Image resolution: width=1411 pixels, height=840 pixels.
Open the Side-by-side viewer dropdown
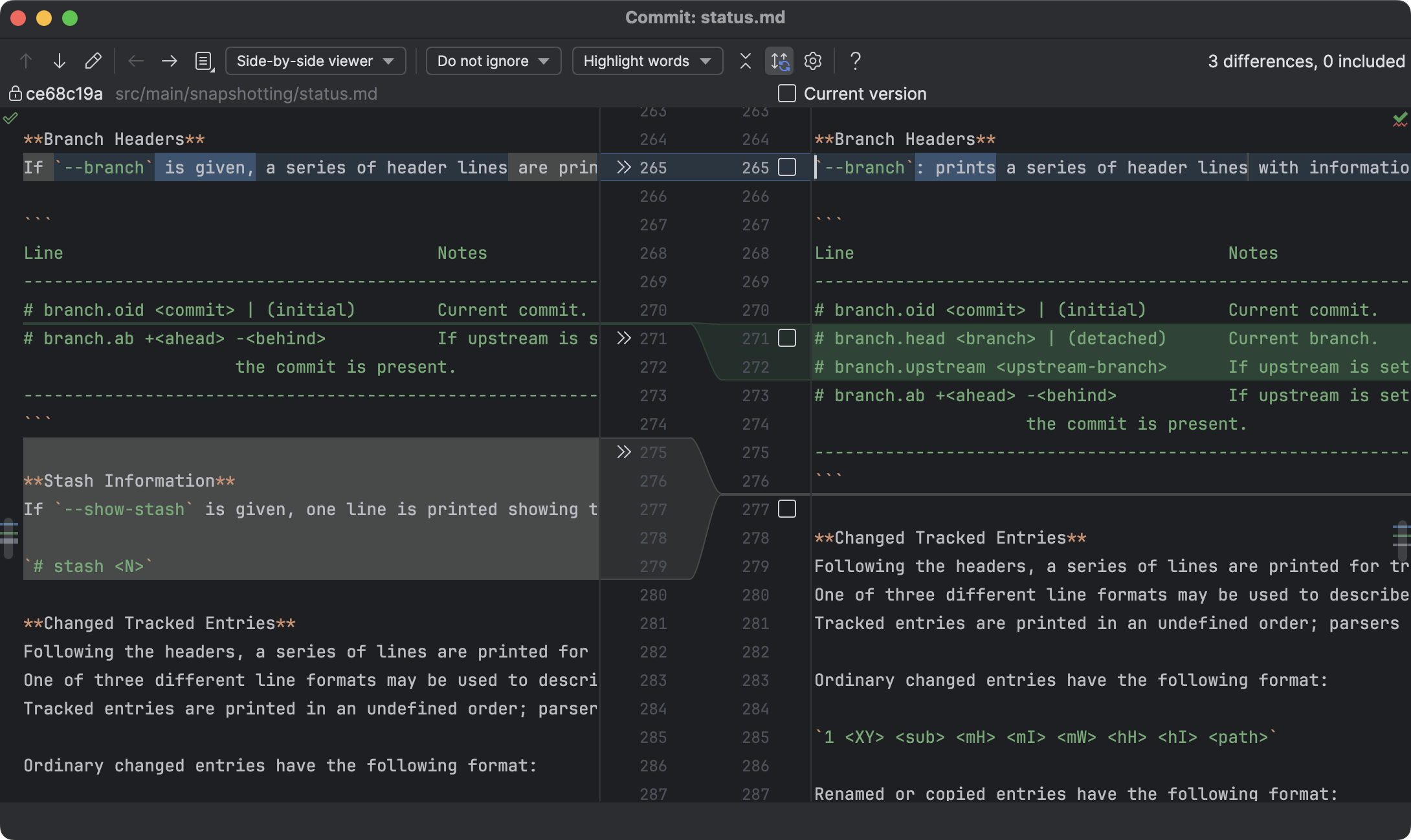pyautogui.click(x=315, y=60)
